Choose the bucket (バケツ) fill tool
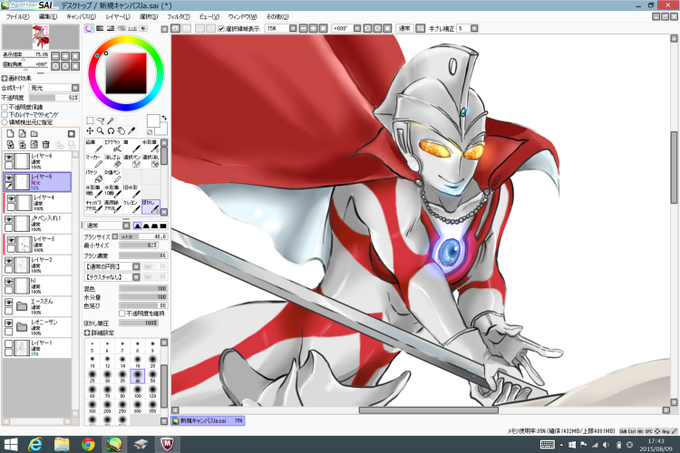This screenshot has height=453, width=680. 93,176
